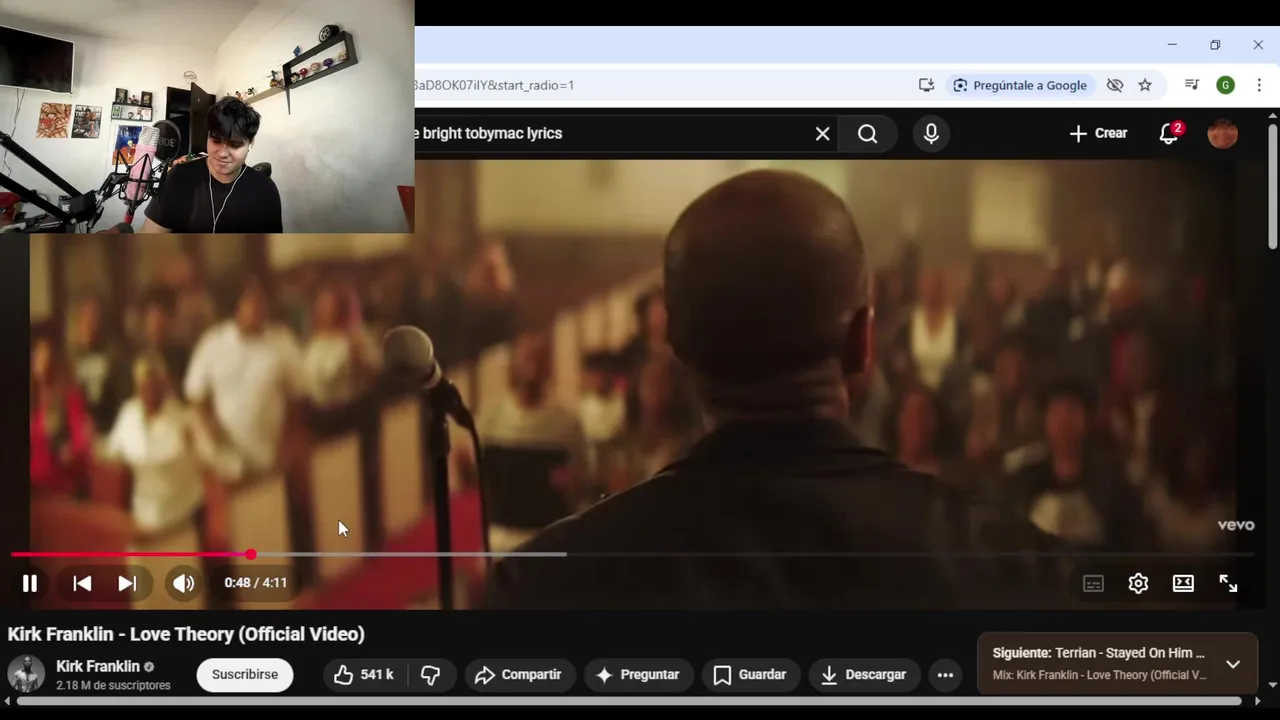Click Compartir share button

pos(518,675)
